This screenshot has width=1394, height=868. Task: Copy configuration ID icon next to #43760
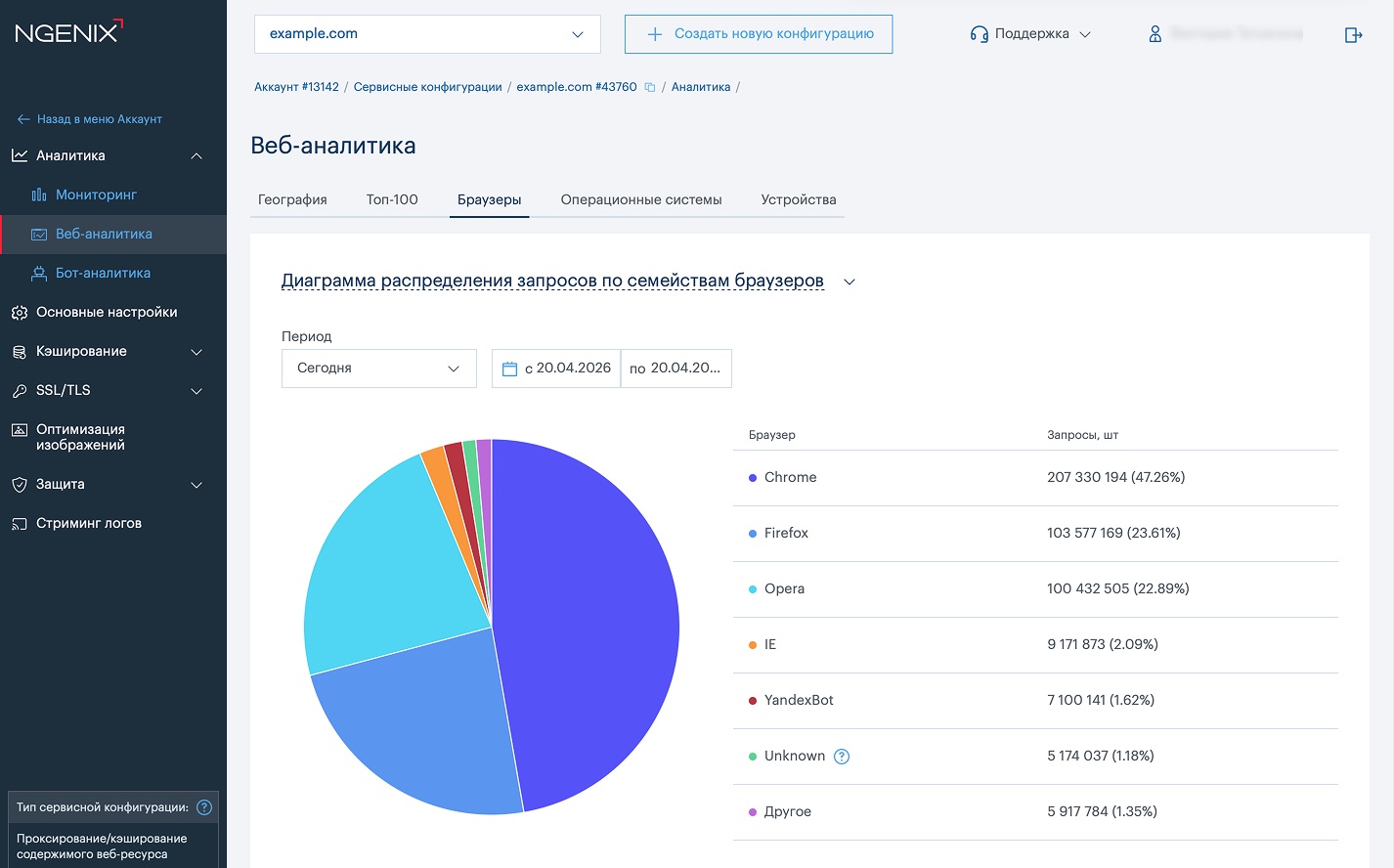coord(650,88)
